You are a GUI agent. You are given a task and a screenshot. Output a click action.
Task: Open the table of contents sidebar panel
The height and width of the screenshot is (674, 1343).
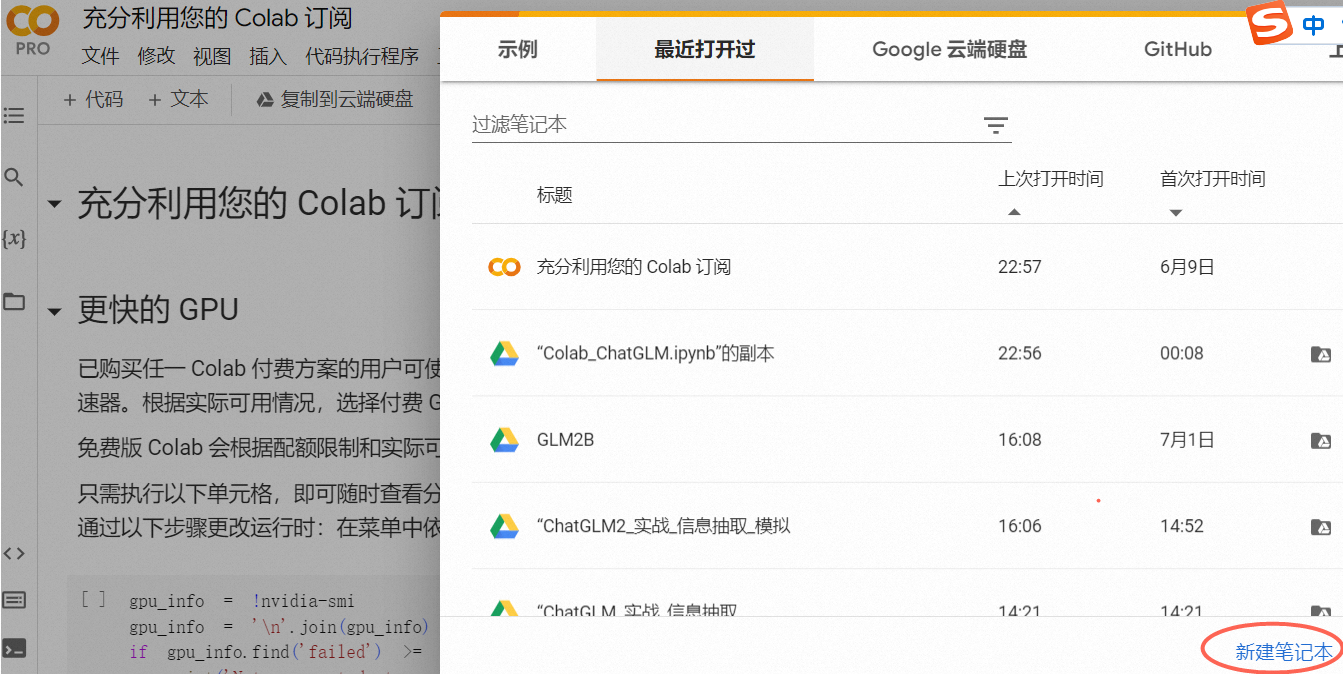click(14, 116)
